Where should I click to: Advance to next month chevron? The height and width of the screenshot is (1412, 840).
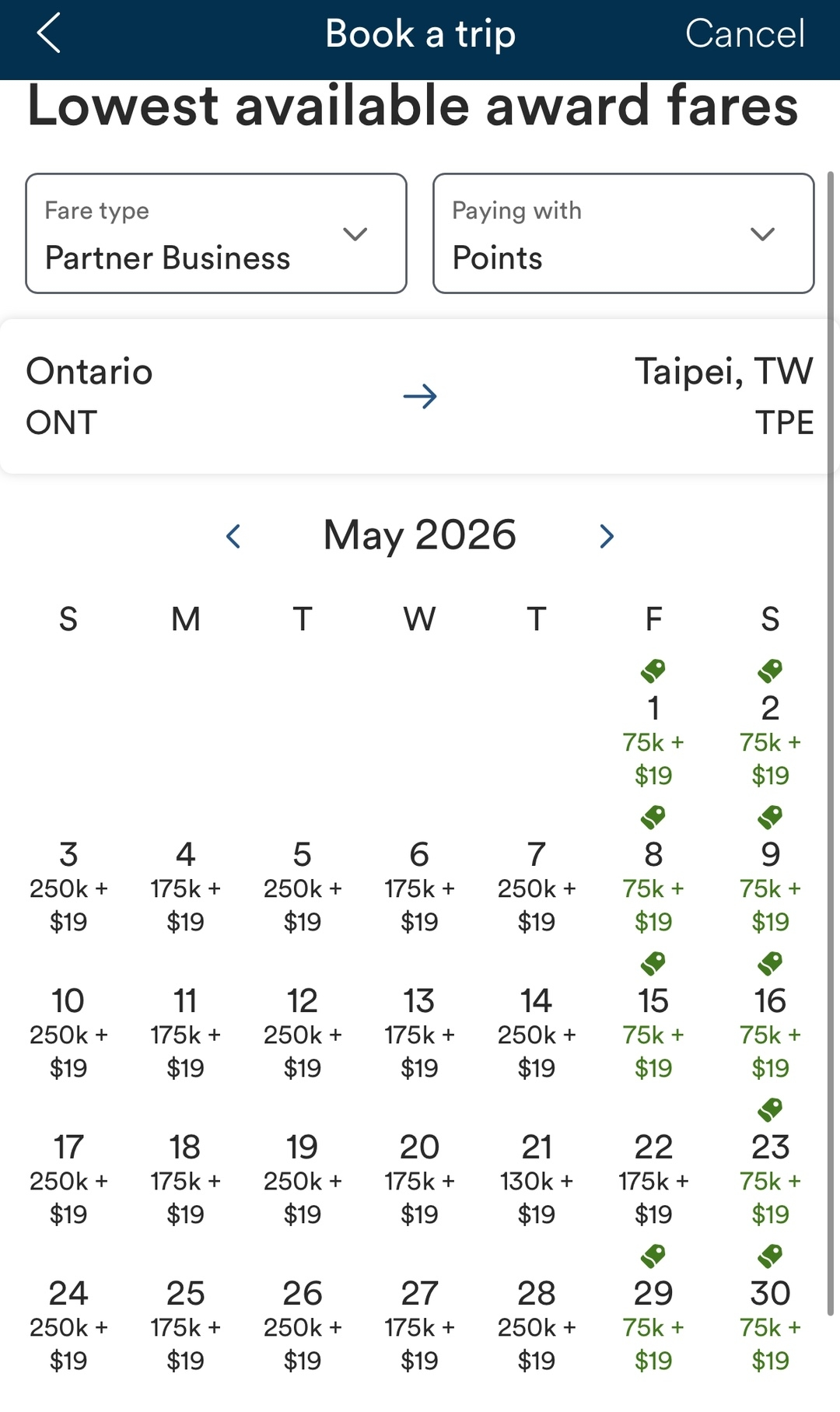pyautogui.click(x=607, y=536)
